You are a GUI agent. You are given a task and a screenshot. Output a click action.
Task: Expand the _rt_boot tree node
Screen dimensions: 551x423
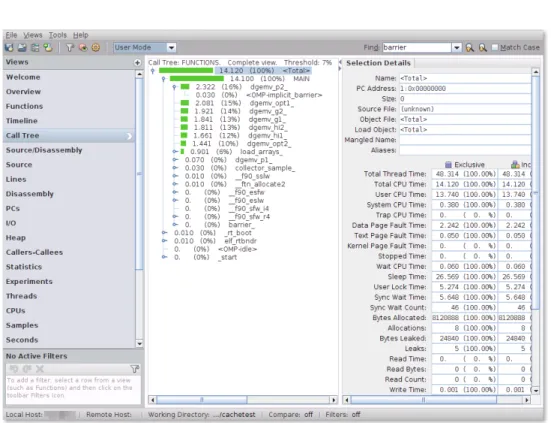(x=164, y=233)
